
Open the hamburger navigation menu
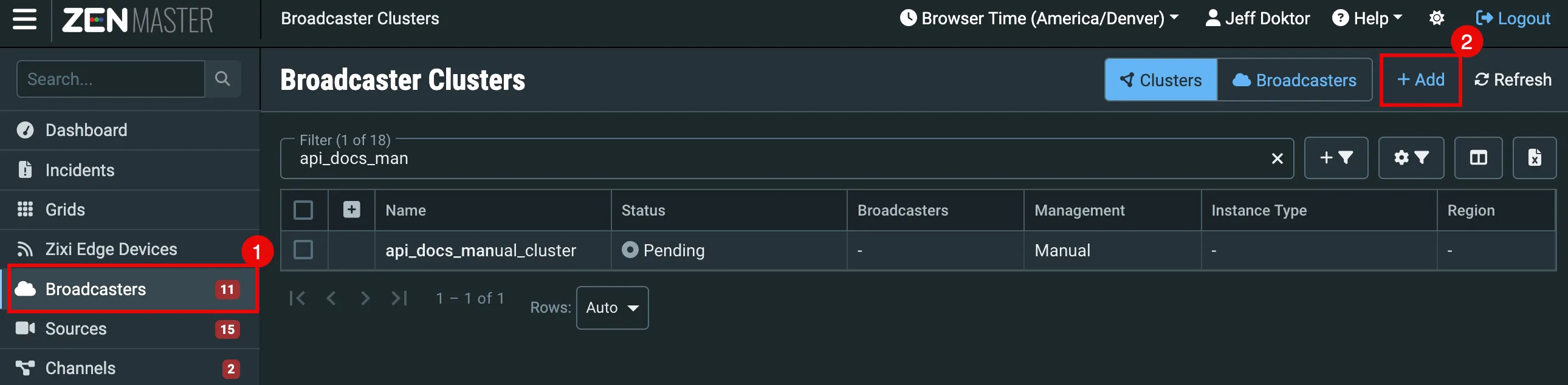click(24, 19)
